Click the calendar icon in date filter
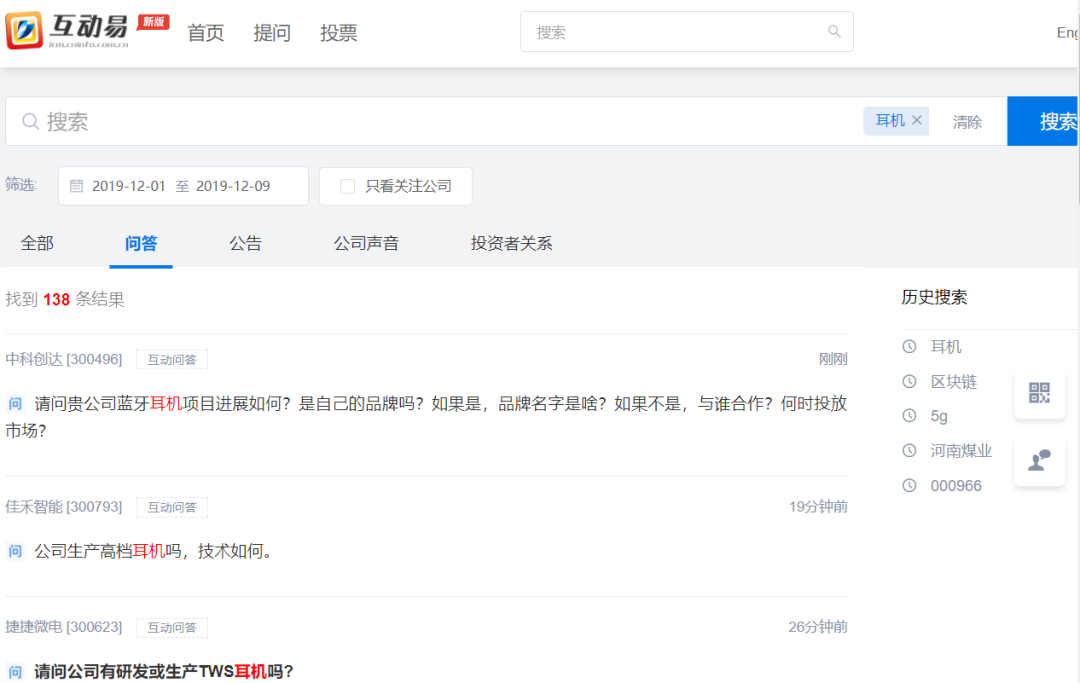Screen dimensions: 1080x683 (x=76, y=186)
